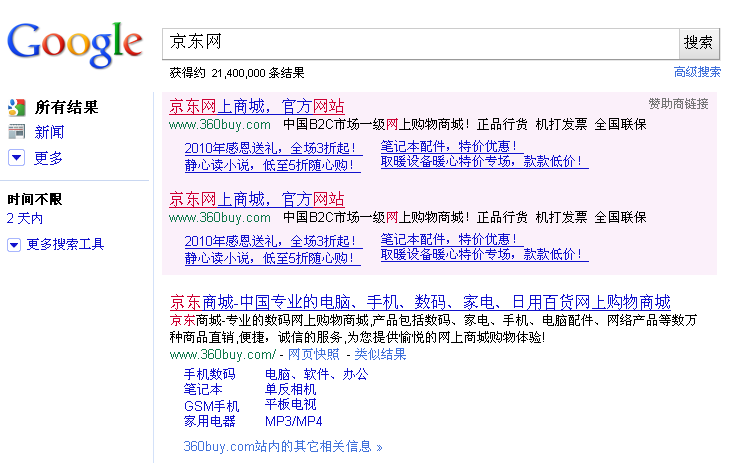739x463 pixels.
Task: Expand the 更多 dropdown arrow in sidebar
Action: 16,157
